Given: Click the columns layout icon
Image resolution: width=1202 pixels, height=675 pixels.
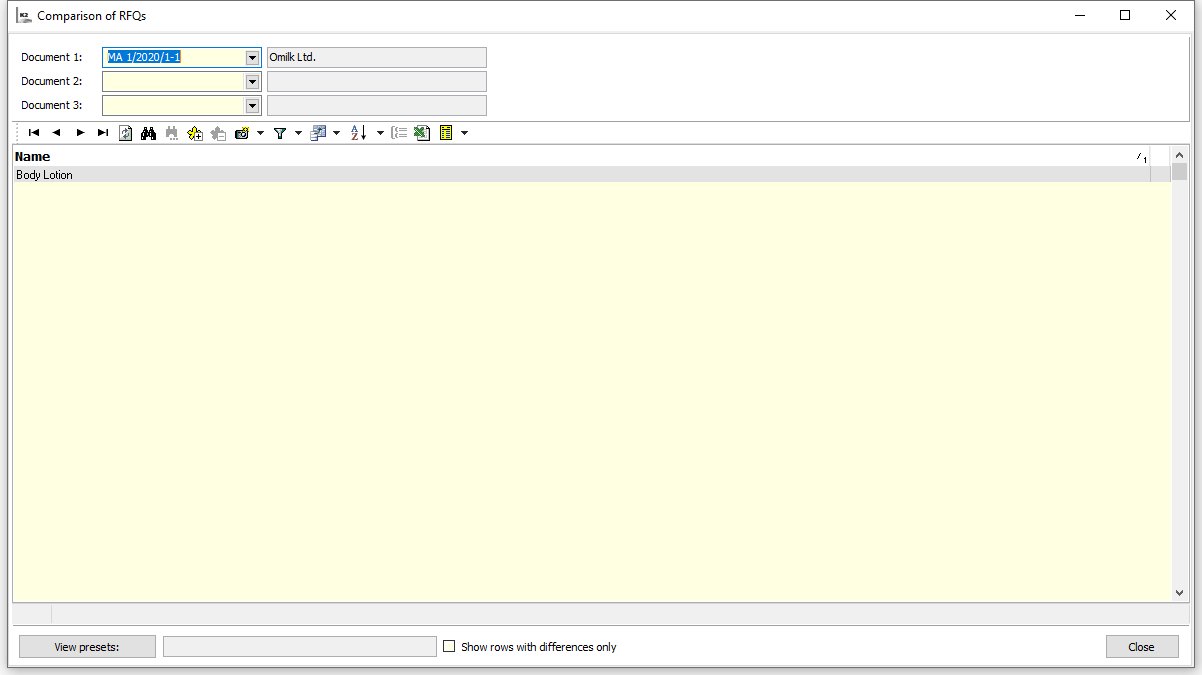Looking at the screenshot, I should pos(318,133).
